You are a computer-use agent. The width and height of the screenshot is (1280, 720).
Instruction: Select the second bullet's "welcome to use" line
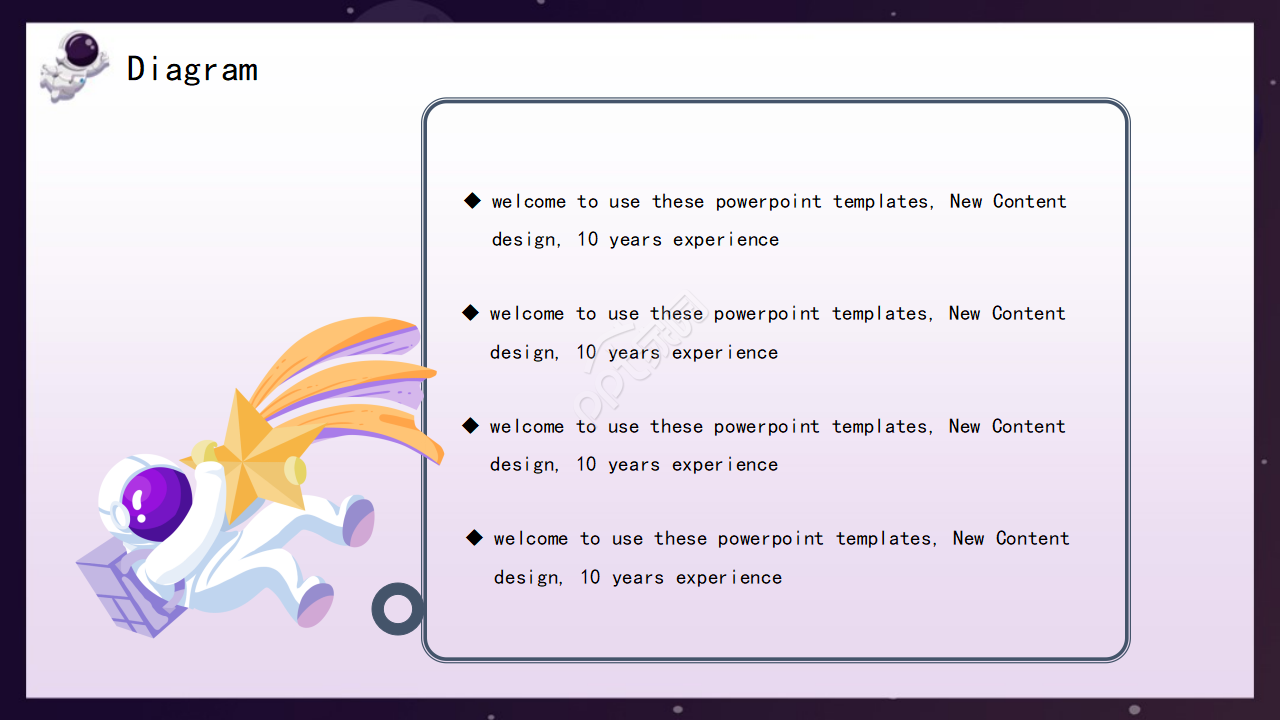click(x=777, y=313)
